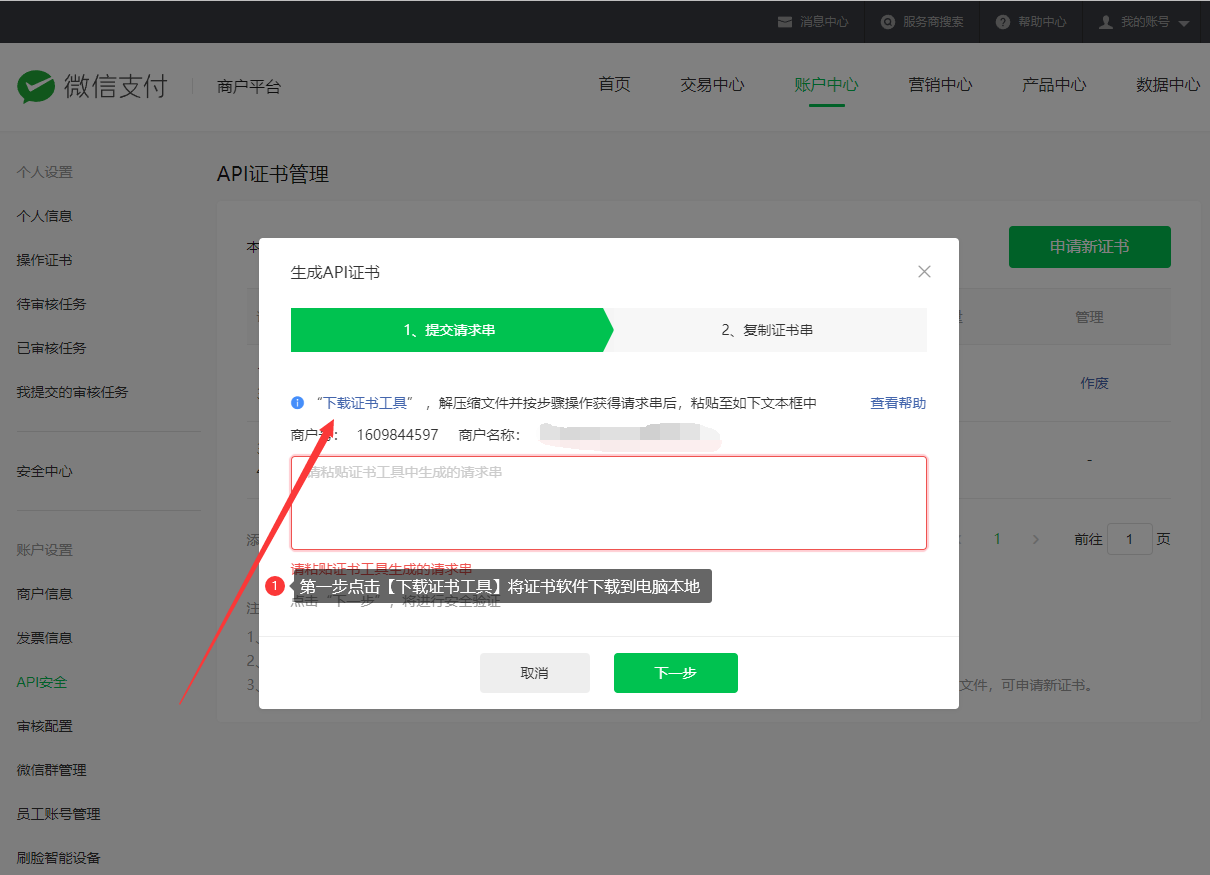Open 待审核任务 in sidebar

[51, 304]
